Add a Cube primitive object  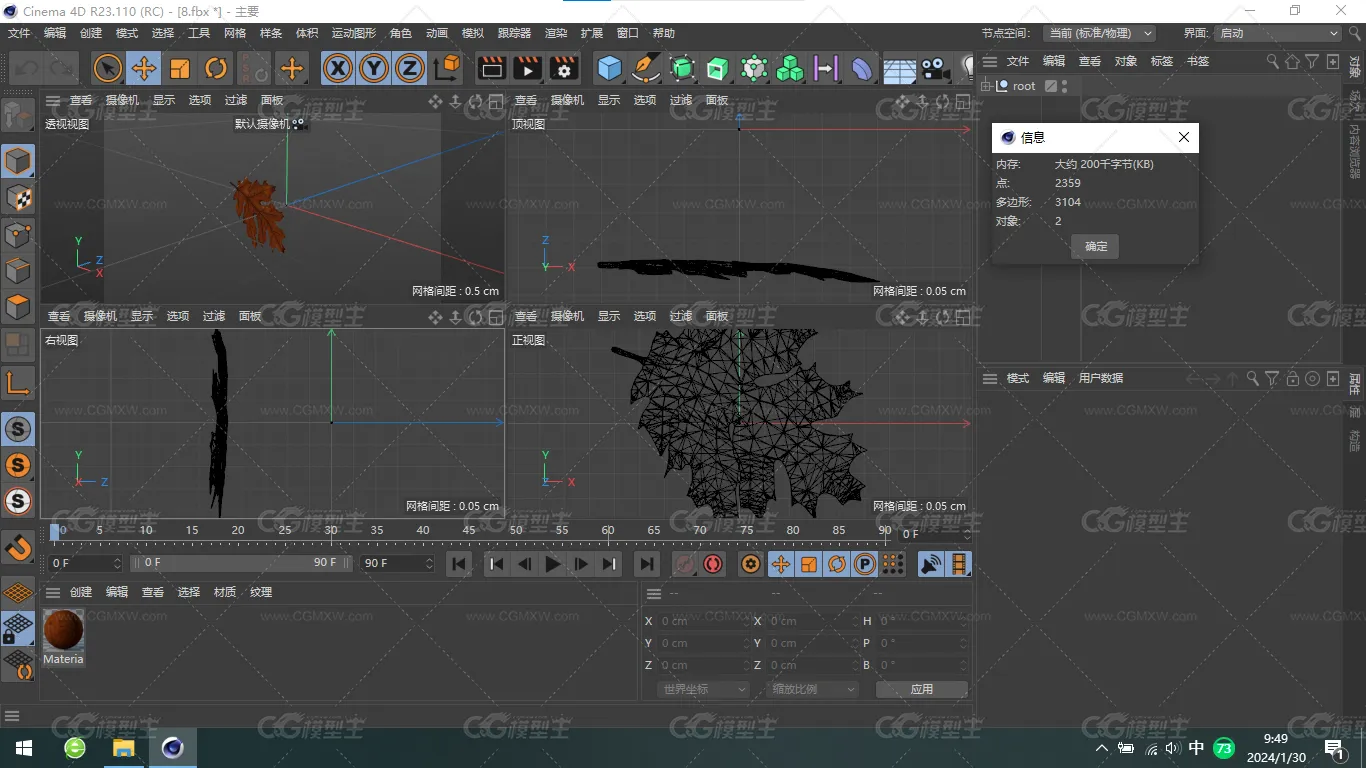point(609,68)
